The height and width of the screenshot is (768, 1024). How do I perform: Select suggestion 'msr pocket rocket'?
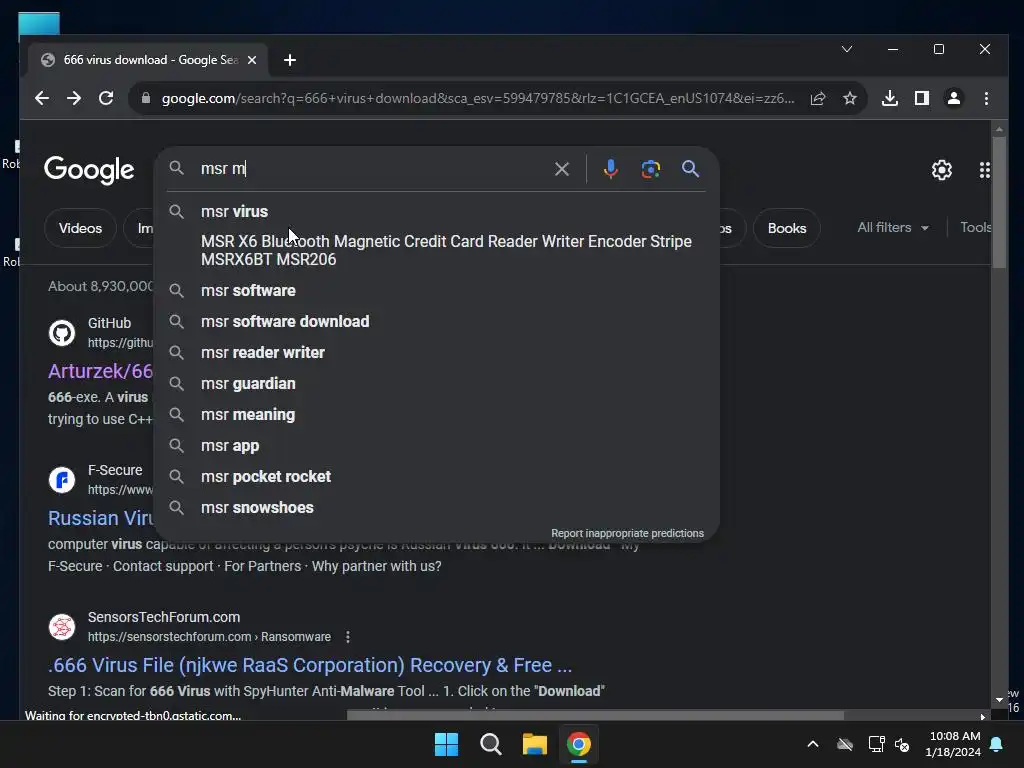click(436, 477)
